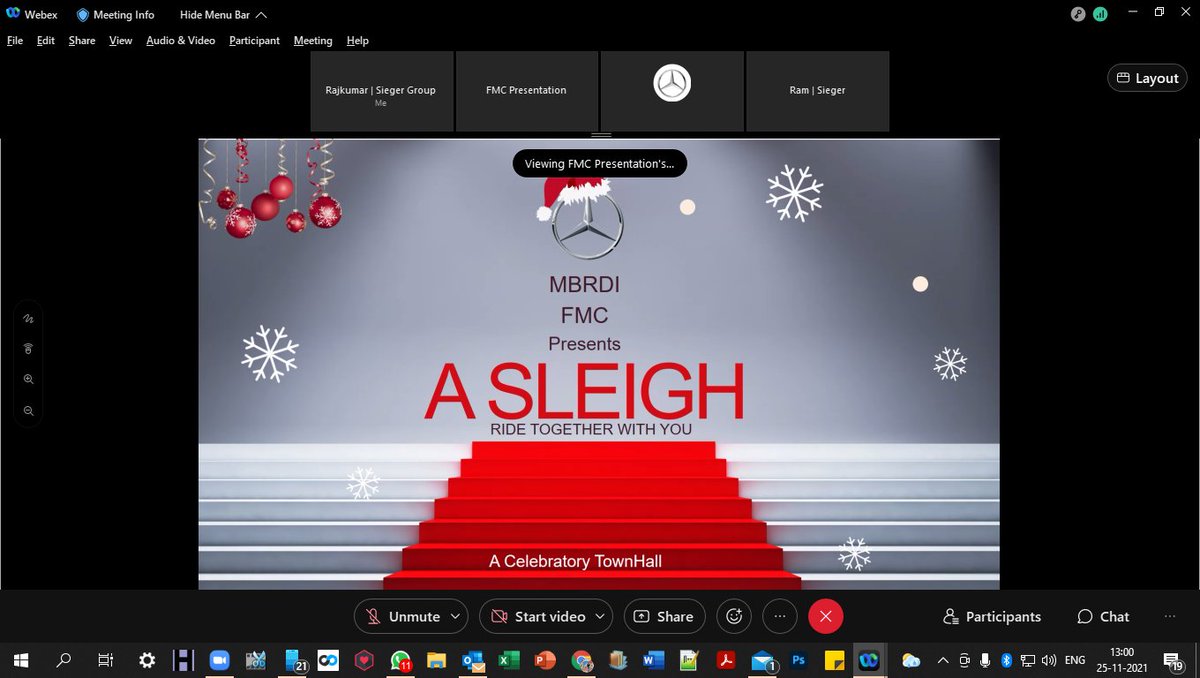Expand video options arrow beside Start video

point(600,616)
